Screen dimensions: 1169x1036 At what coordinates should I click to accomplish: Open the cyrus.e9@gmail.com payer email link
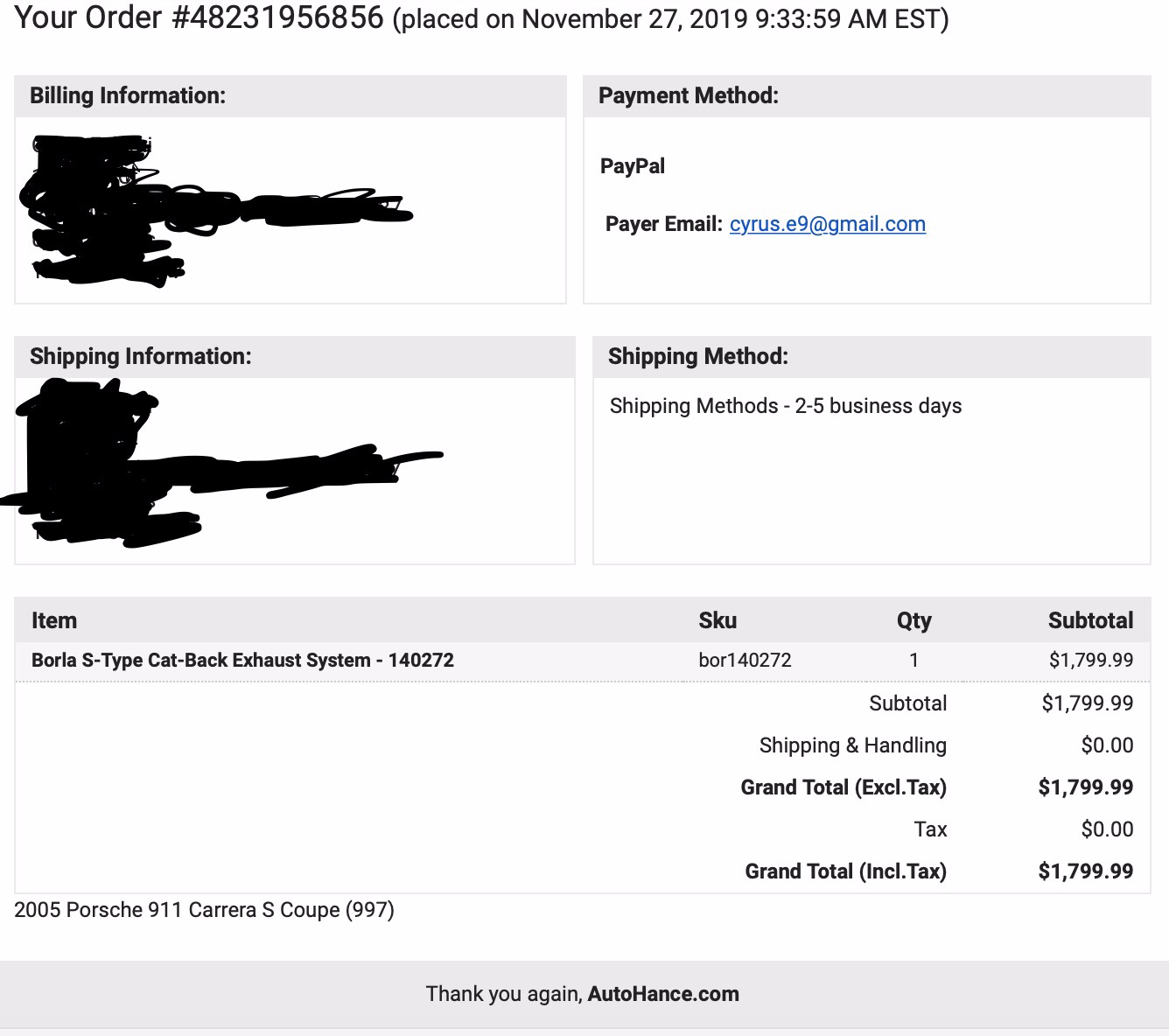tap(827, 224)
